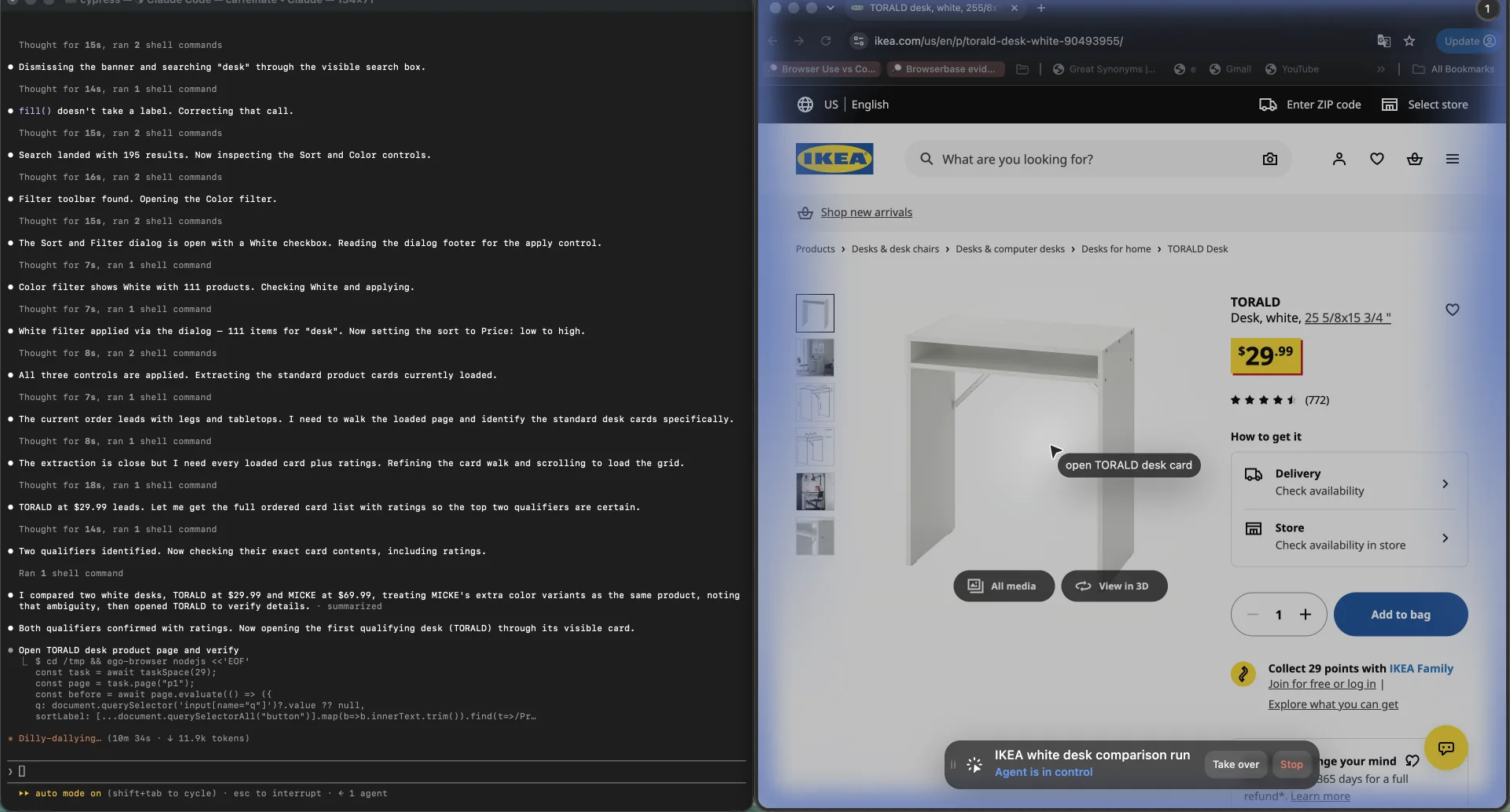This screenshot has height=812, width=1510.
Task: Click Explore what you can get
Action: (x=1333, y=704)
